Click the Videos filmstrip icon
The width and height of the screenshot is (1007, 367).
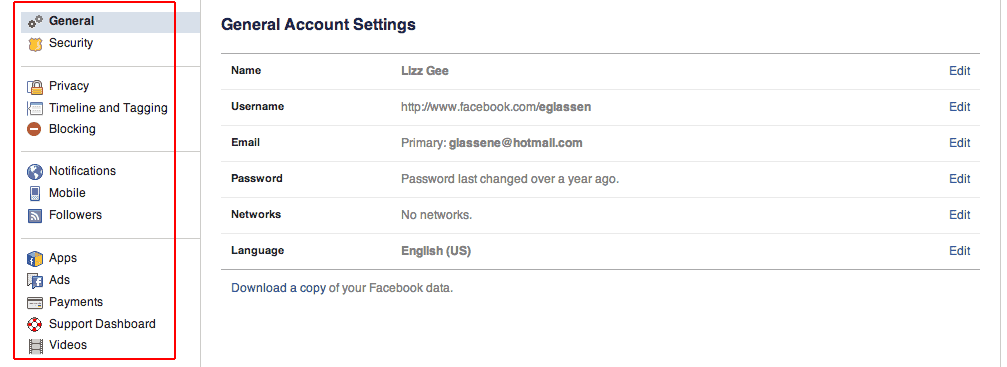35,346
